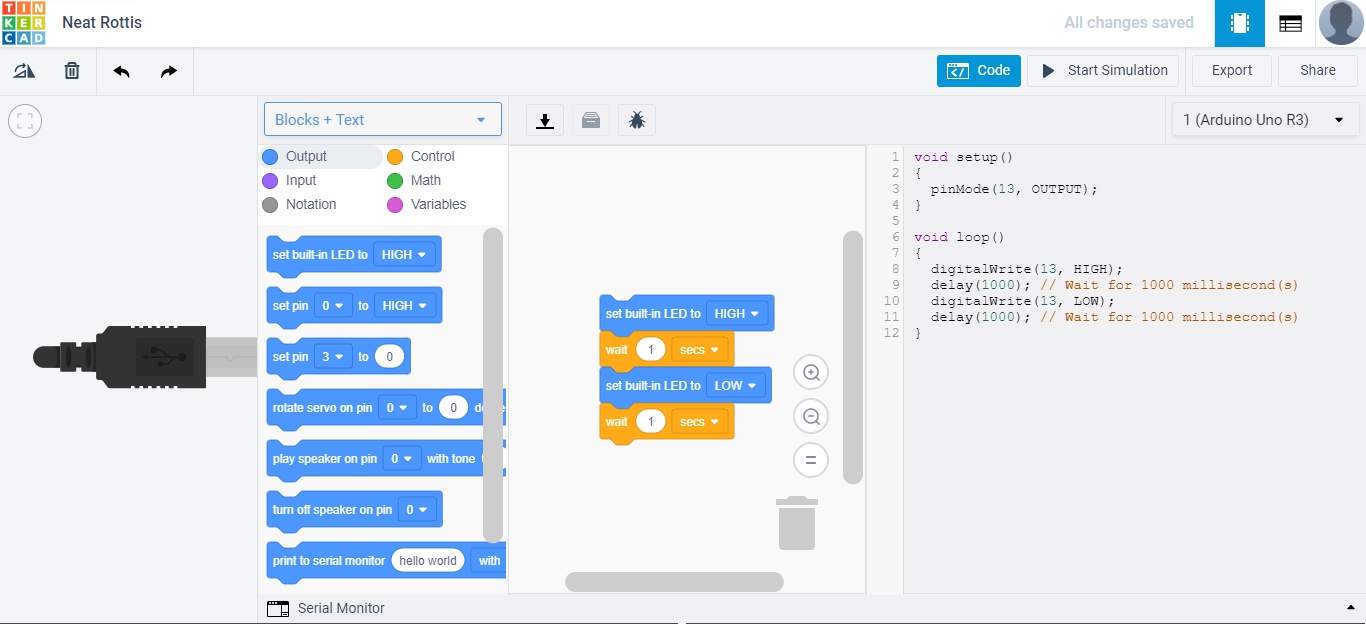Image resolution: width=1366 pixels, height=624 pixels.
Task: Click hello world text field in print block
Action: pyautogui.click(x=428, y=561)
